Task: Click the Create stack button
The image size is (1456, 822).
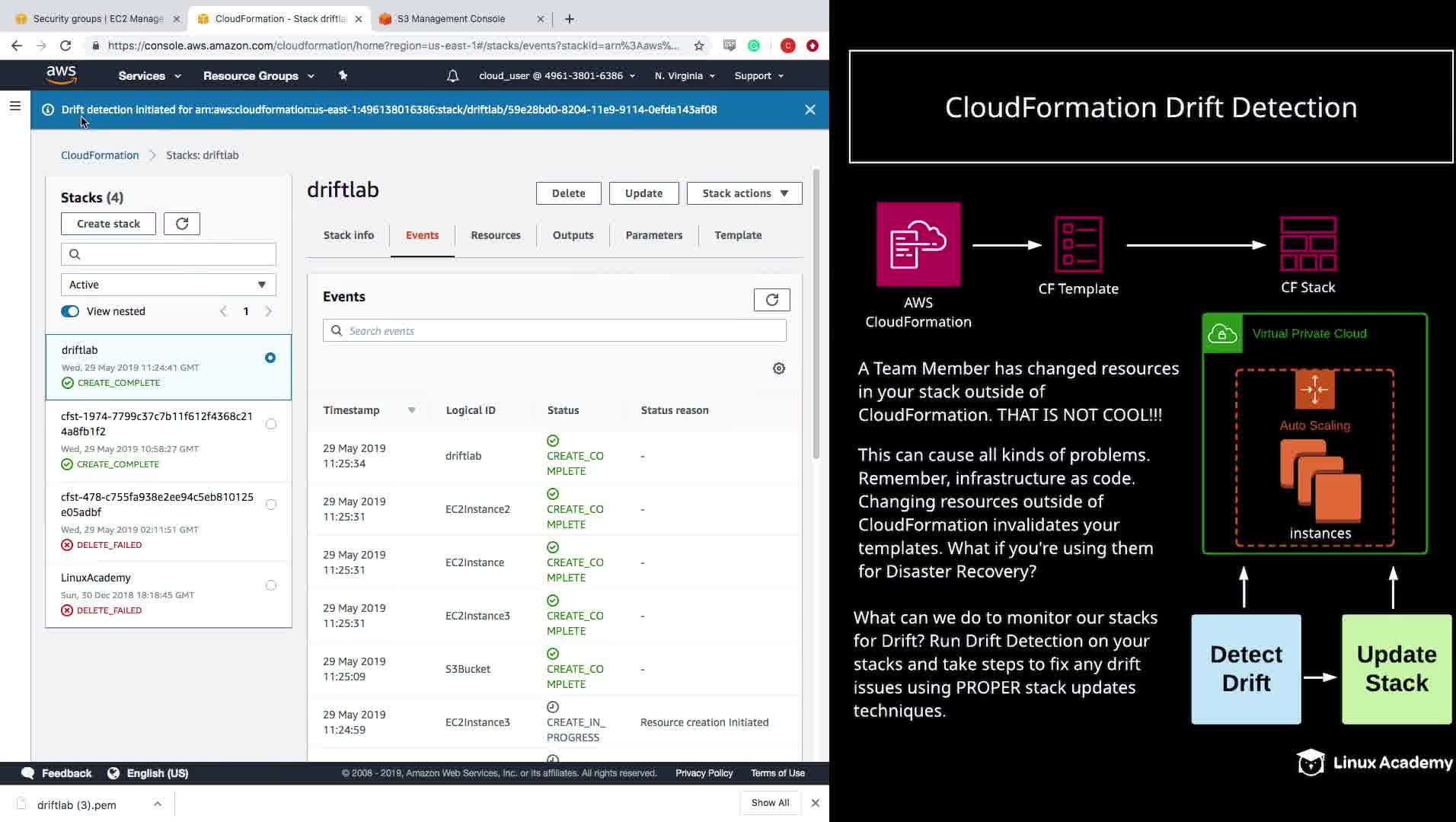Action: point(108,224)
